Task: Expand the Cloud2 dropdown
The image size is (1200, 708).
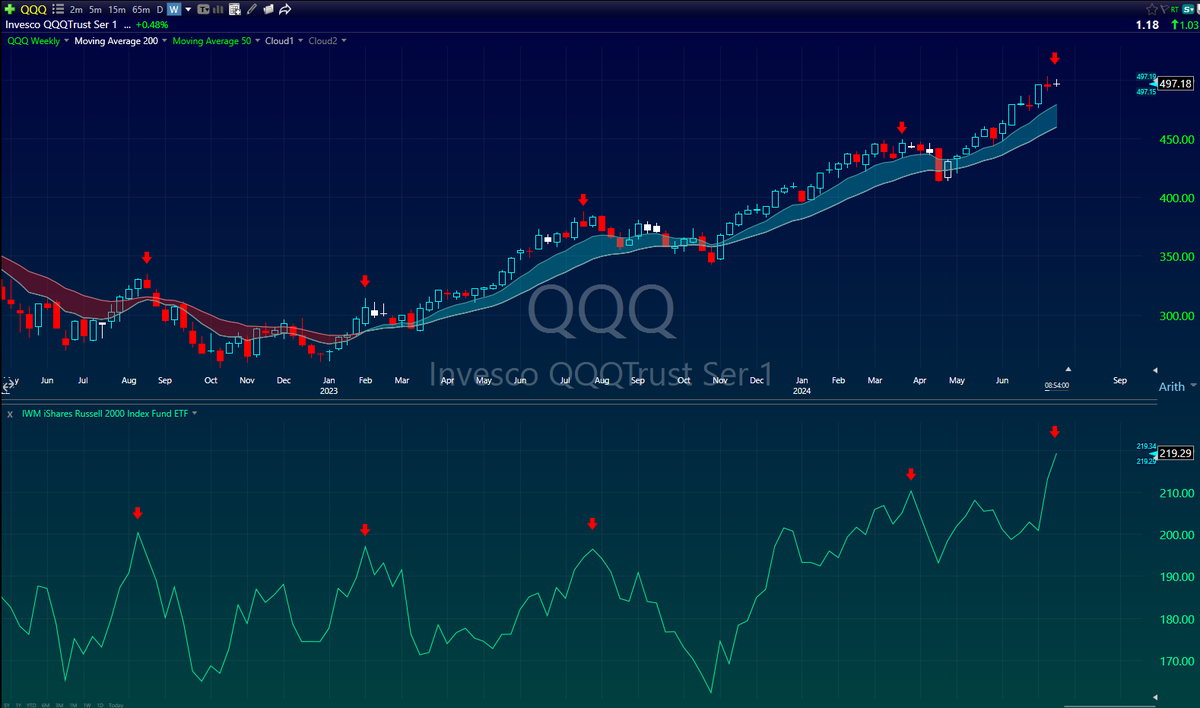Action: (344, 41)
